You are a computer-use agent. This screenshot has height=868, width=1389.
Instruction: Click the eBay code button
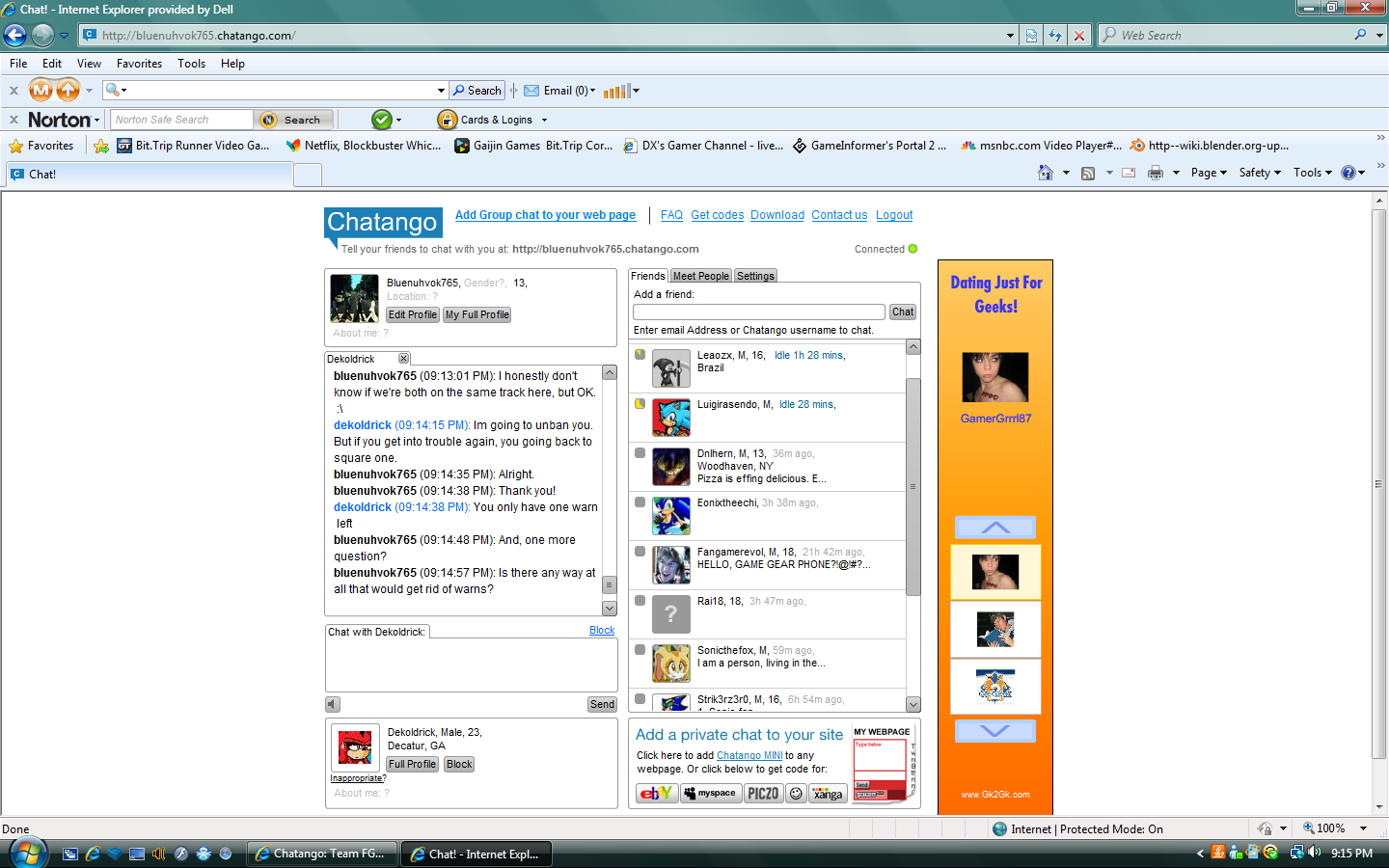pyautogui.click(x=657, y=793)
